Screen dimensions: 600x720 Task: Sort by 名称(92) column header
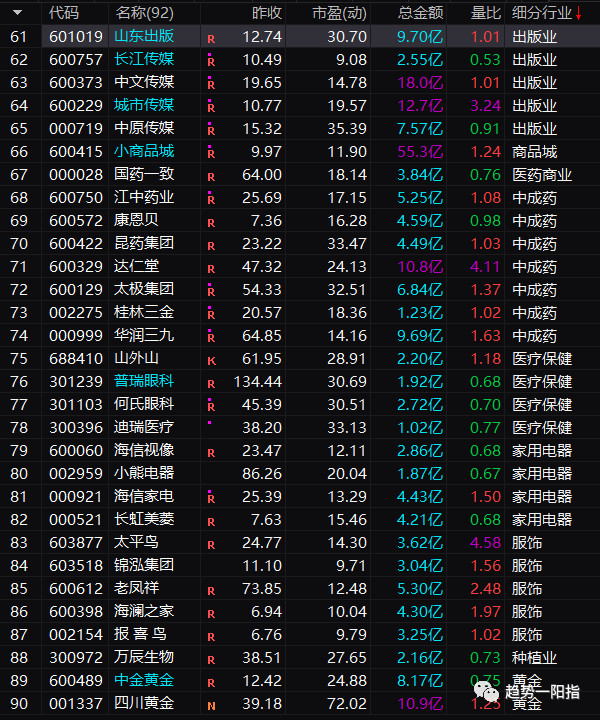145,13
